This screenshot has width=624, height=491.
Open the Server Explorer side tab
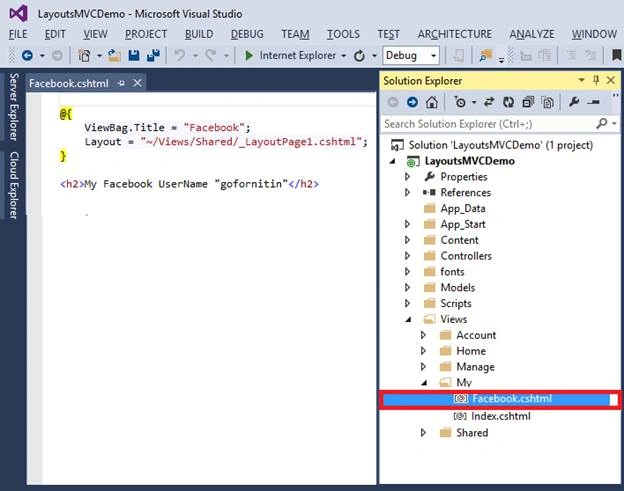14,107
